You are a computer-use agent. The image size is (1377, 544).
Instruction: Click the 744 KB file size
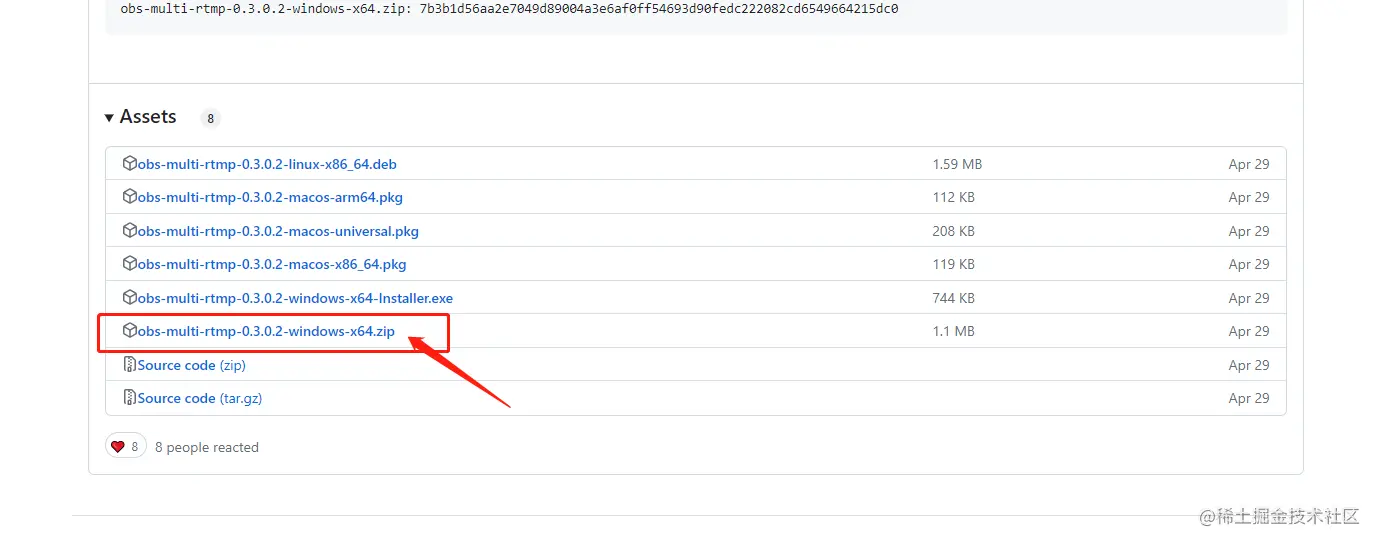[x=953, y=298]
